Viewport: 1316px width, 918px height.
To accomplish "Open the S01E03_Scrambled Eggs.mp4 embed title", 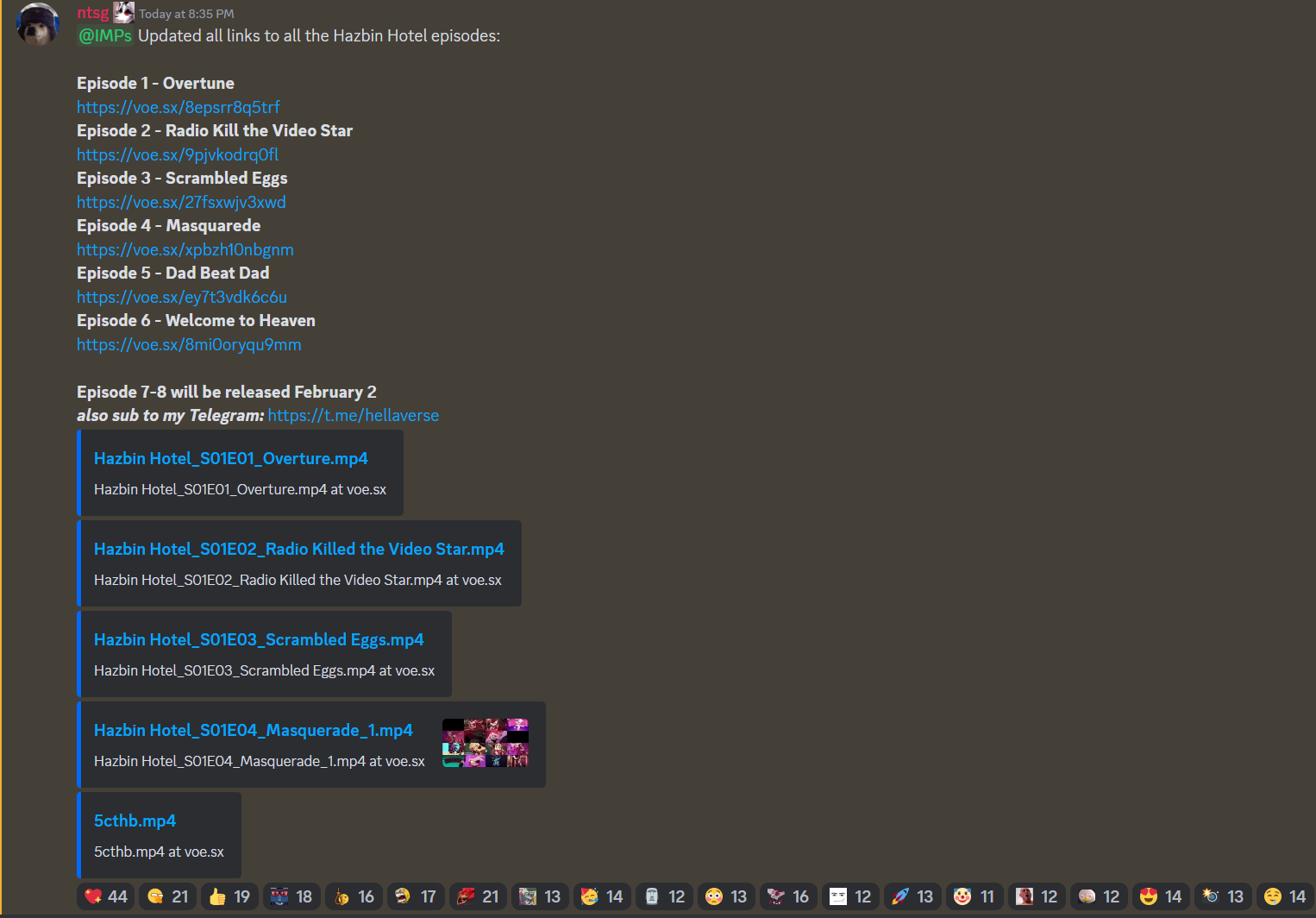I will [x=259, y=639].
